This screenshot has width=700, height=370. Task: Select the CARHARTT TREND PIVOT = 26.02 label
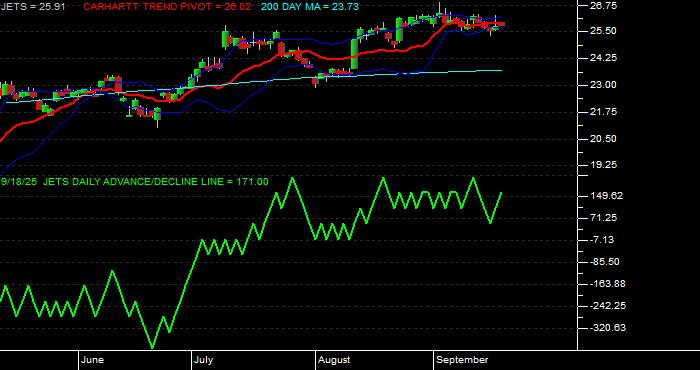pyautogui.click(x=167, y=7)
